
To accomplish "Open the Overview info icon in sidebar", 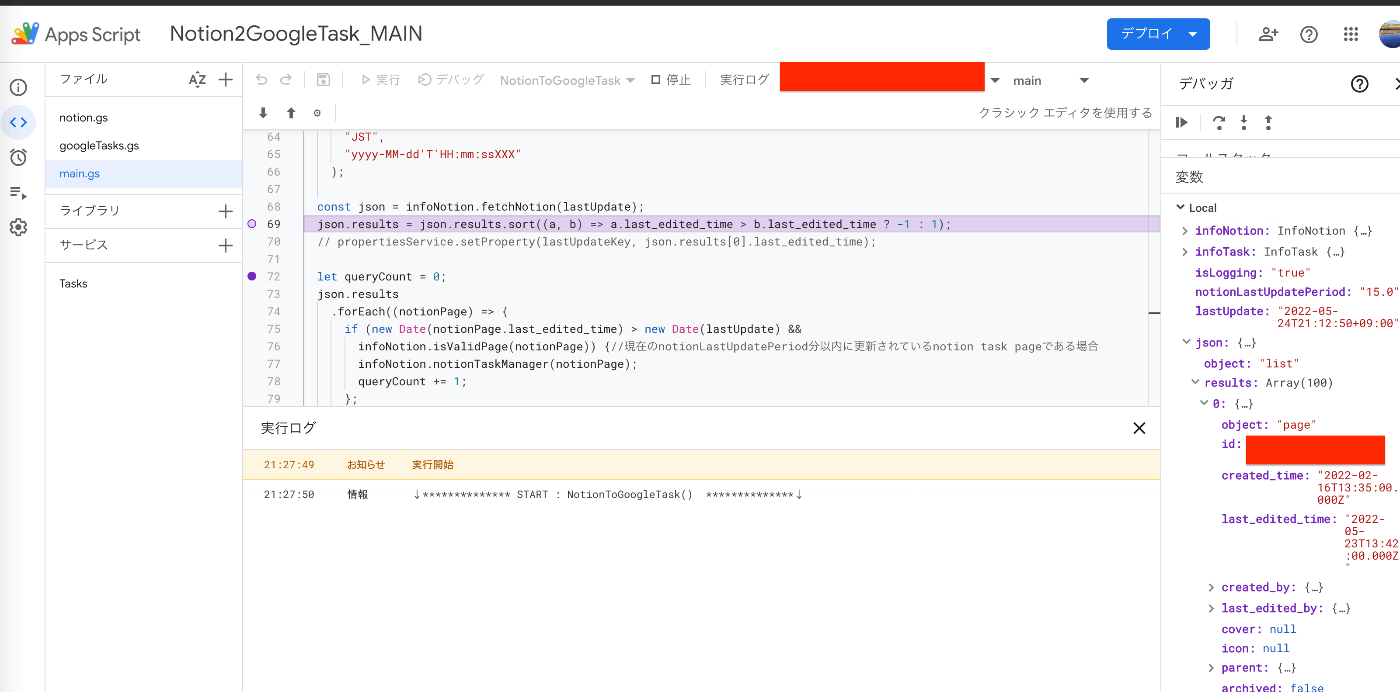I will [x=18, y=88].
